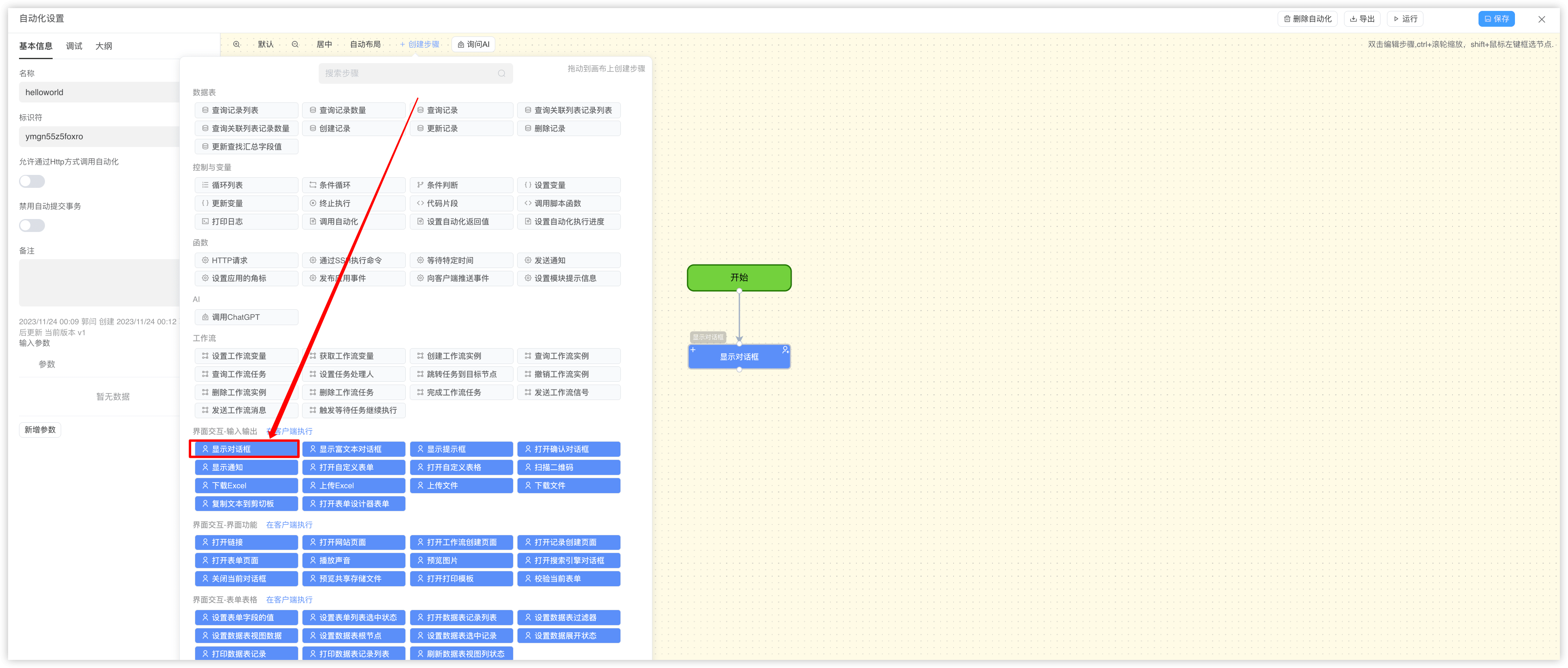Click the 导出 export button

[x=1362, y=19]
